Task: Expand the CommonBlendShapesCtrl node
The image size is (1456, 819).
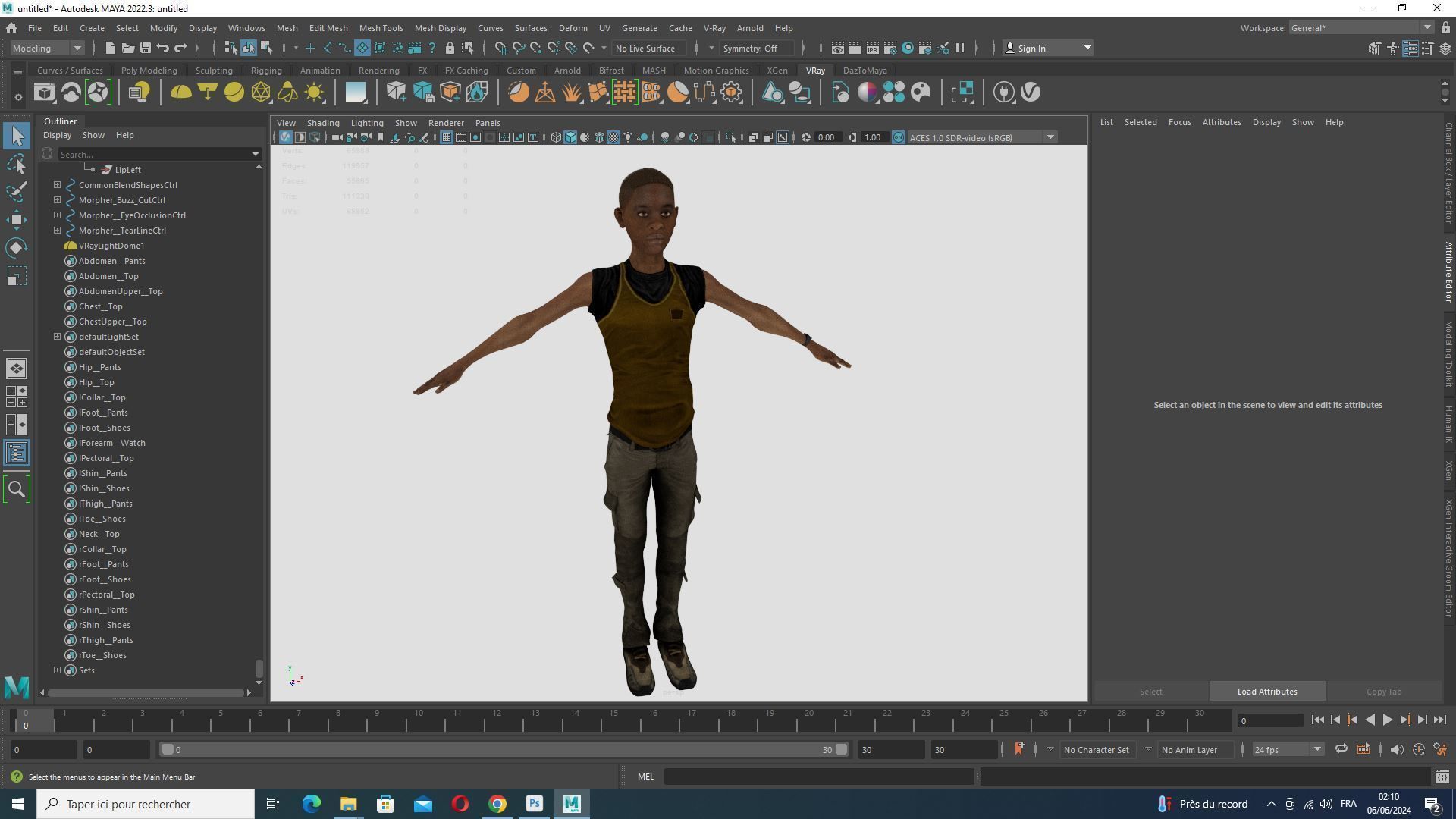Action: point(58,185)
